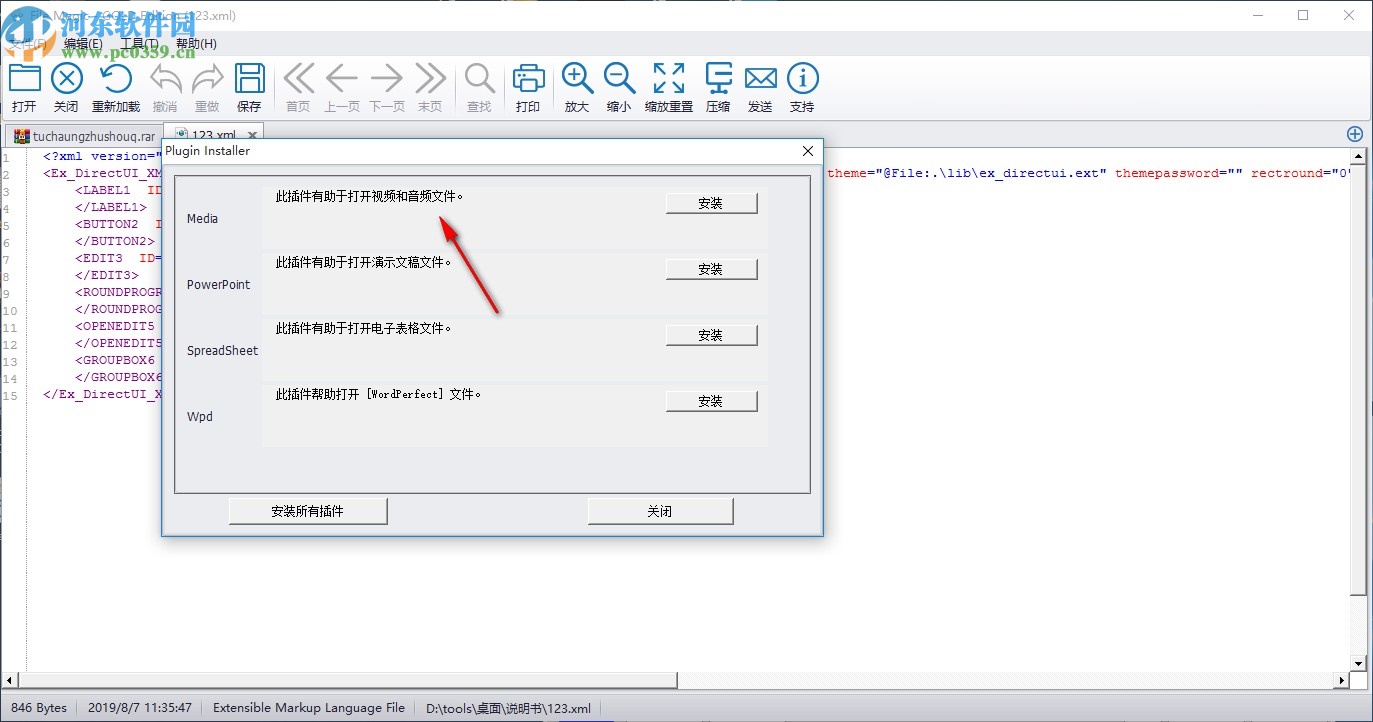Click the 关闭 (Close file) toolbar icon
Image resolution: width=1373 pixels, height=722 pixels.
tap(66, 79)
